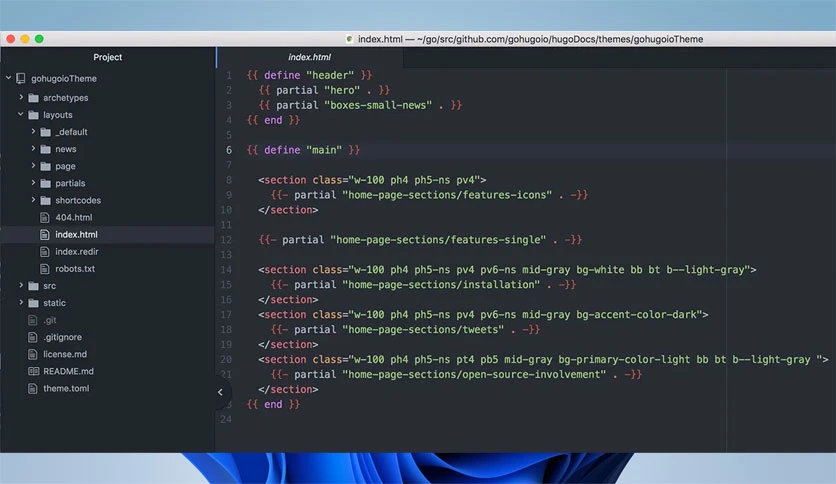Expand the partials folder chevron
This screenshot has width=836, height=484.
[33, 182]
